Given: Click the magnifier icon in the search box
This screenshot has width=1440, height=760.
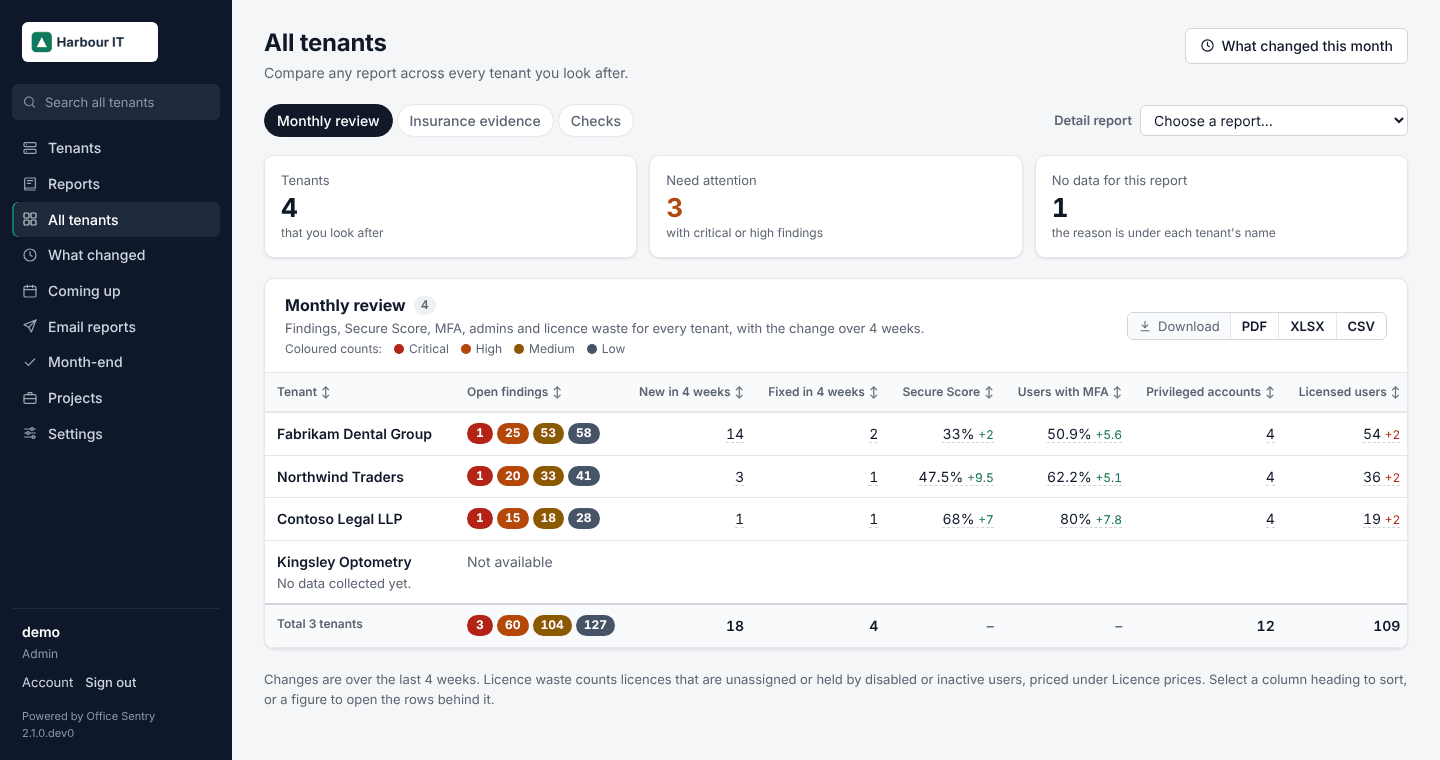Looking at the screenshot, I should pos(31,102).
